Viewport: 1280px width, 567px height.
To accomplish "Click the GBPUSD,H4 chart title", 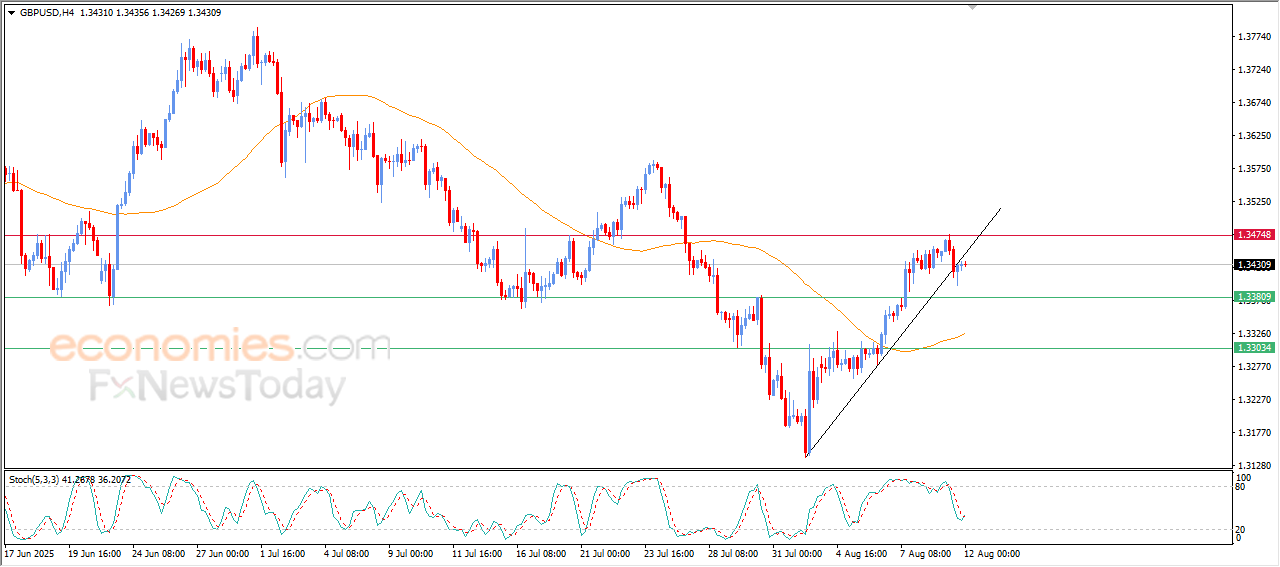I will click(x=47, y=13).
